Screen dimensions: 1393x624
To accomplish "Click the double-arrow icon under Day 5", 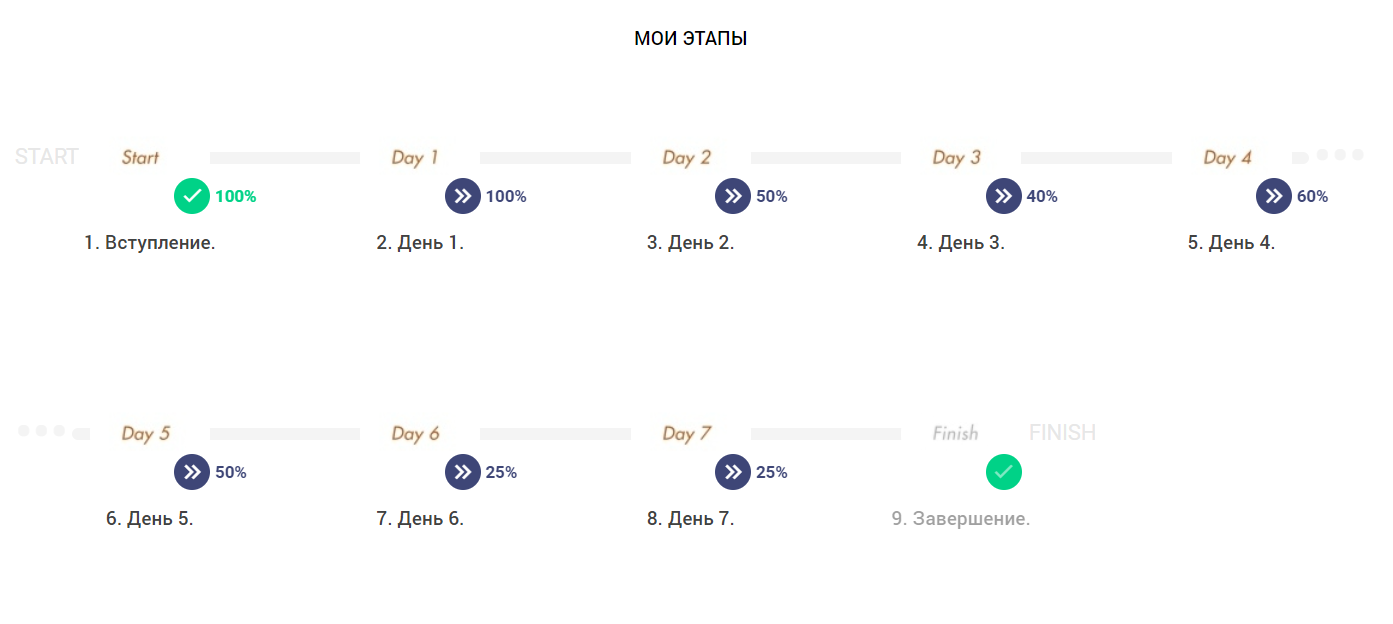I will click(192, 472).
